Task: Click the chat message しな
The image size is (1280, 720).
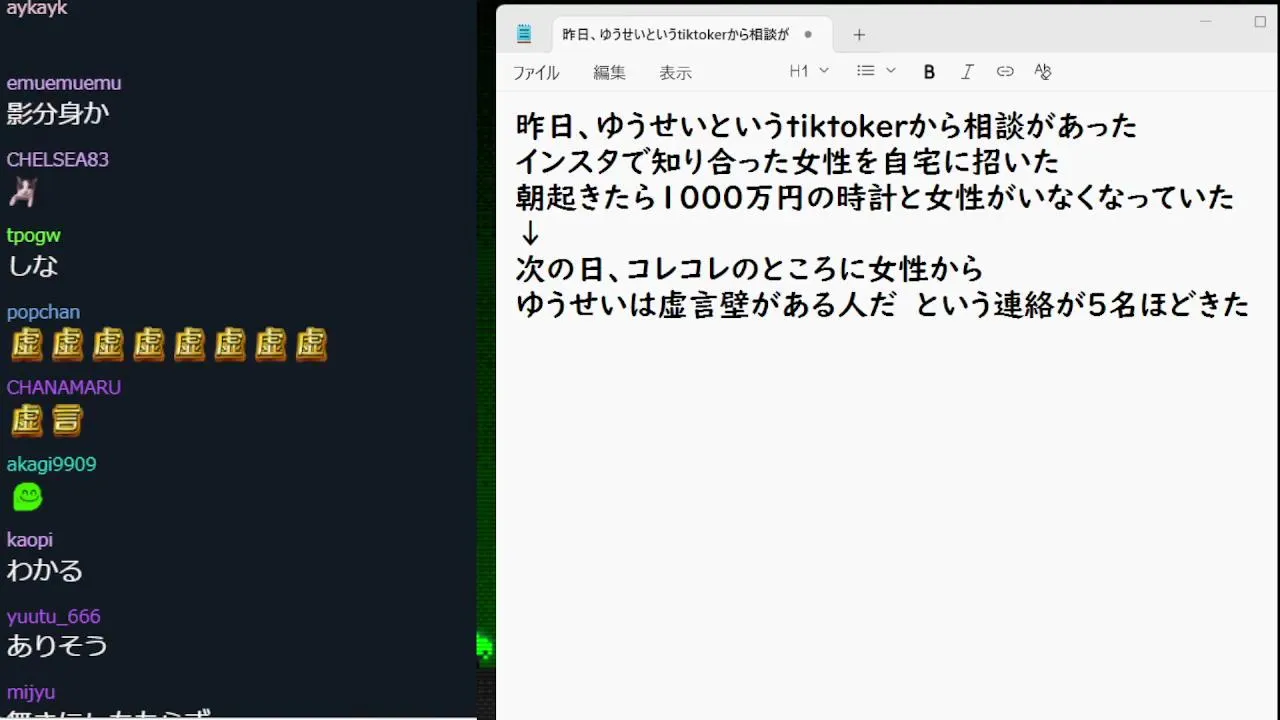Action: click(x=32, y=266)
